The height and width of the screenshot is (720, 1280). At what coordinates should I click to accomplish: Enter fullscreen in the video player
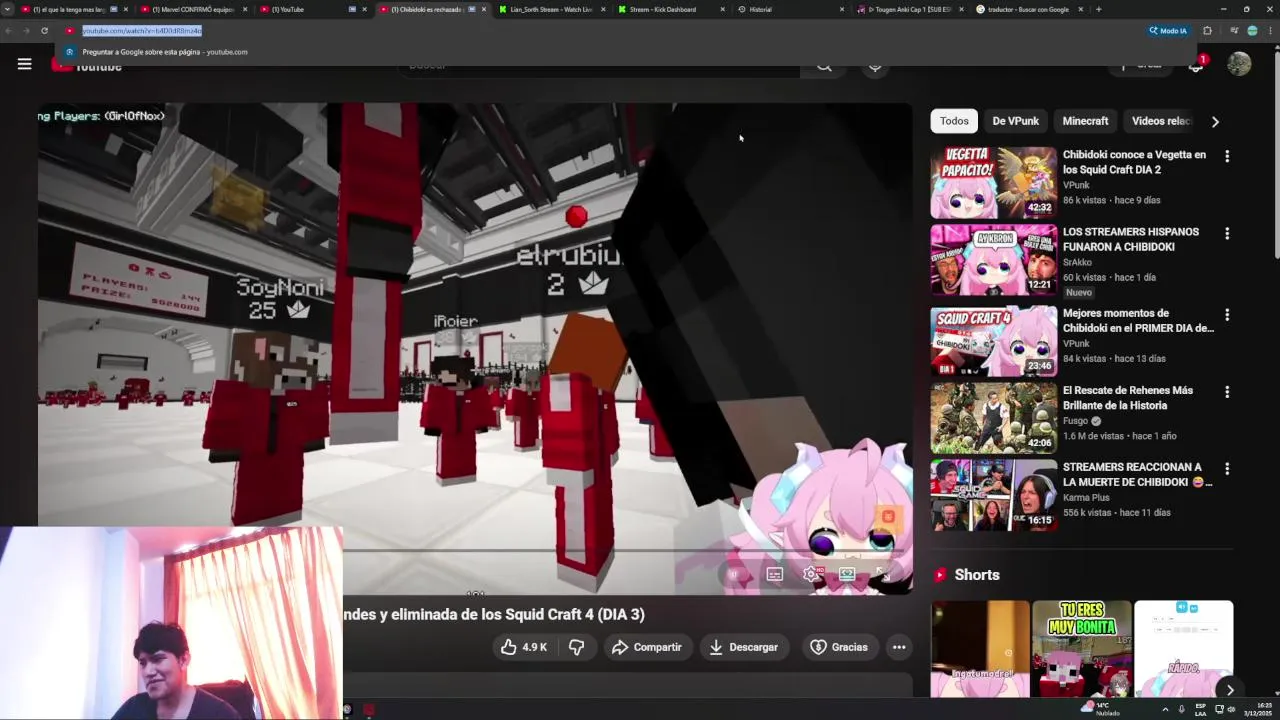pyautogui.click(x=884, y=574)
